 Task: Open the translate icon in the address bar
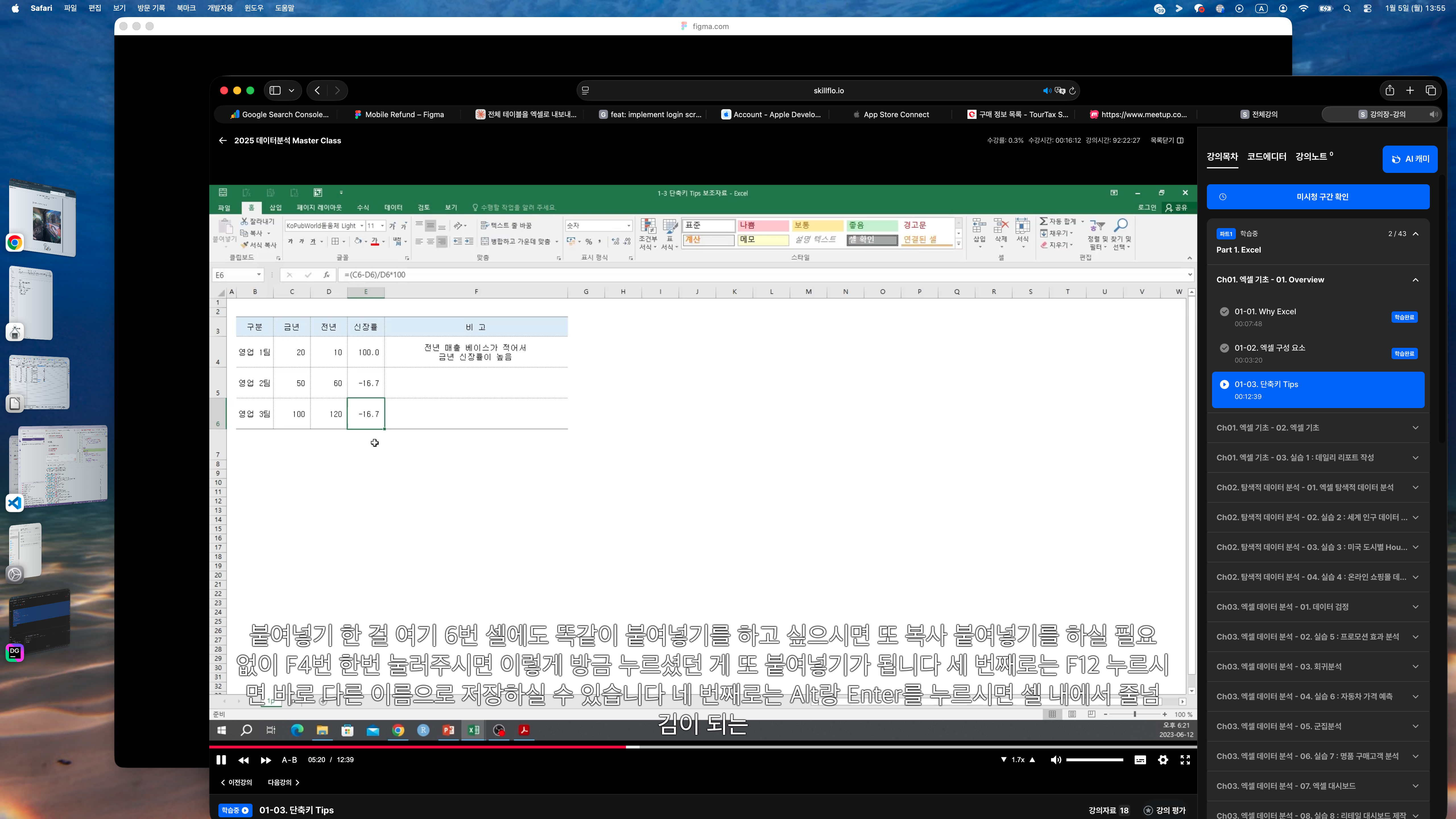pyautogui.click(x=1060, y=90)
